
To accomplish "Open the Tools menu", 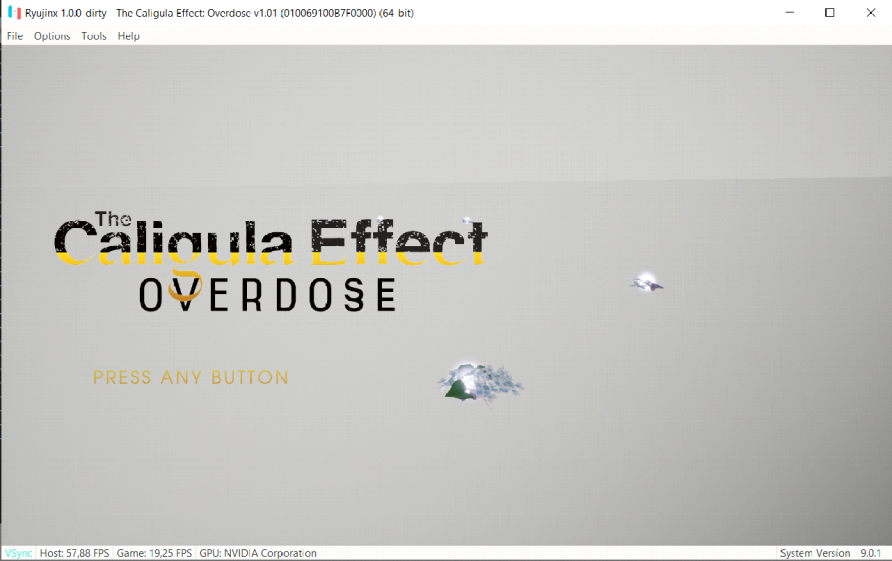I will 94,36.
